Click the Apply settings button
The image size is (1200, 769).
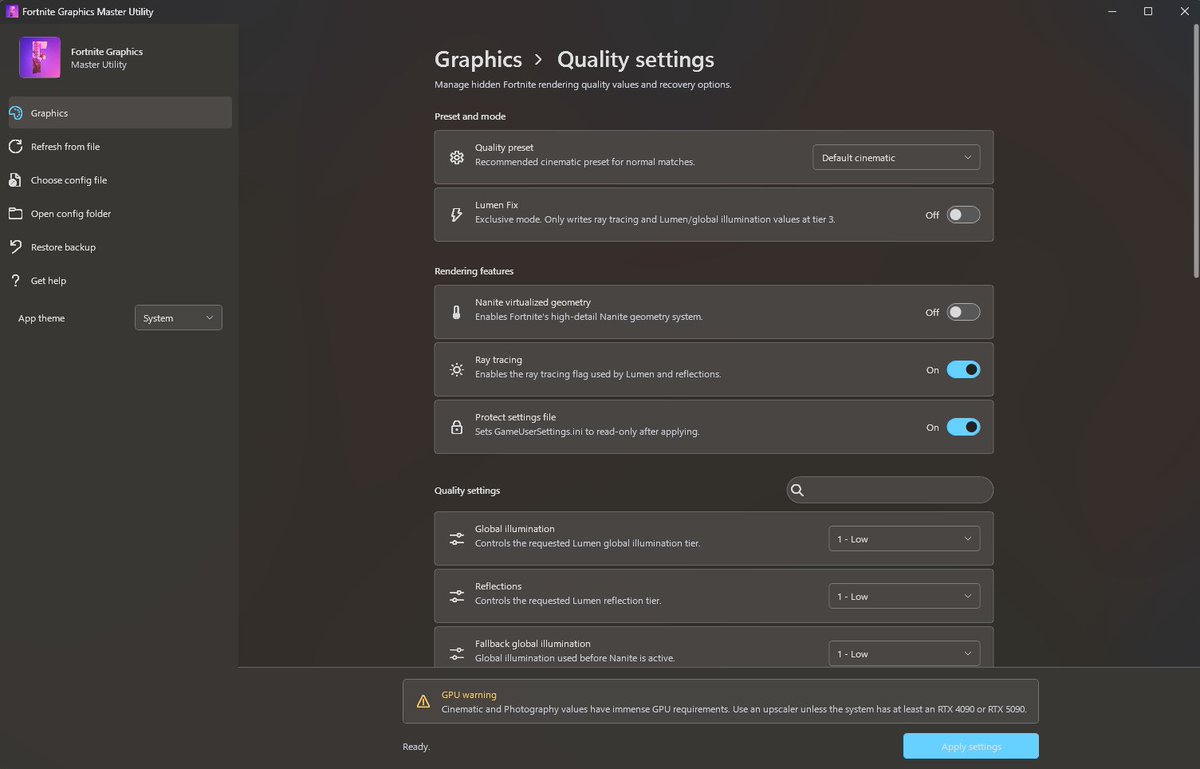970,746
